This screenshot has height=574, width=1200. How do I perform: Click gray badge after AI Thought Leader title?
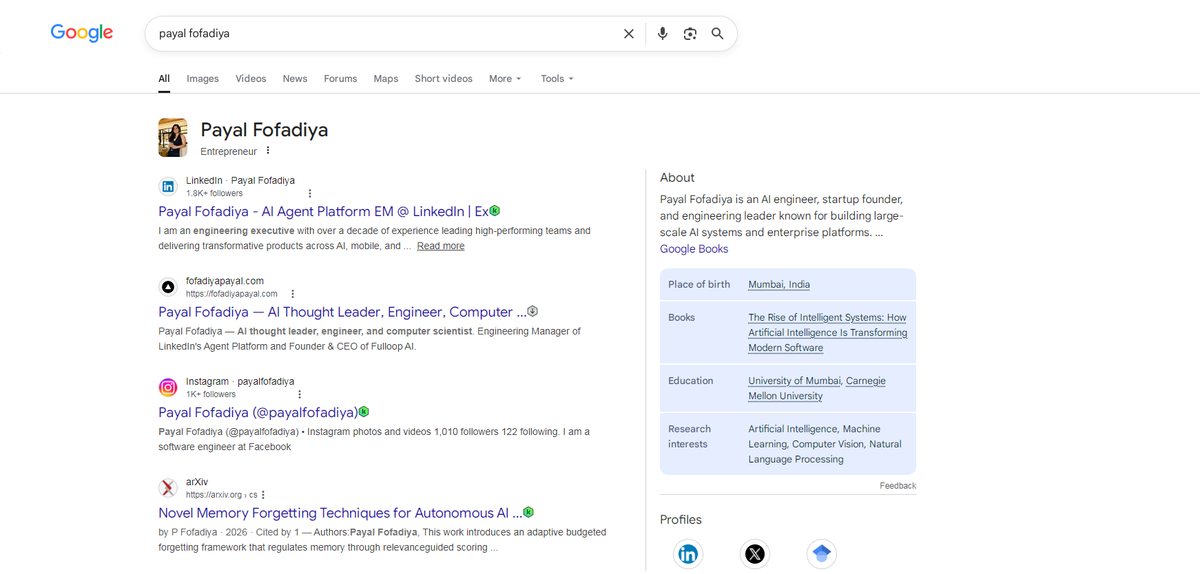tap(533, 311)
